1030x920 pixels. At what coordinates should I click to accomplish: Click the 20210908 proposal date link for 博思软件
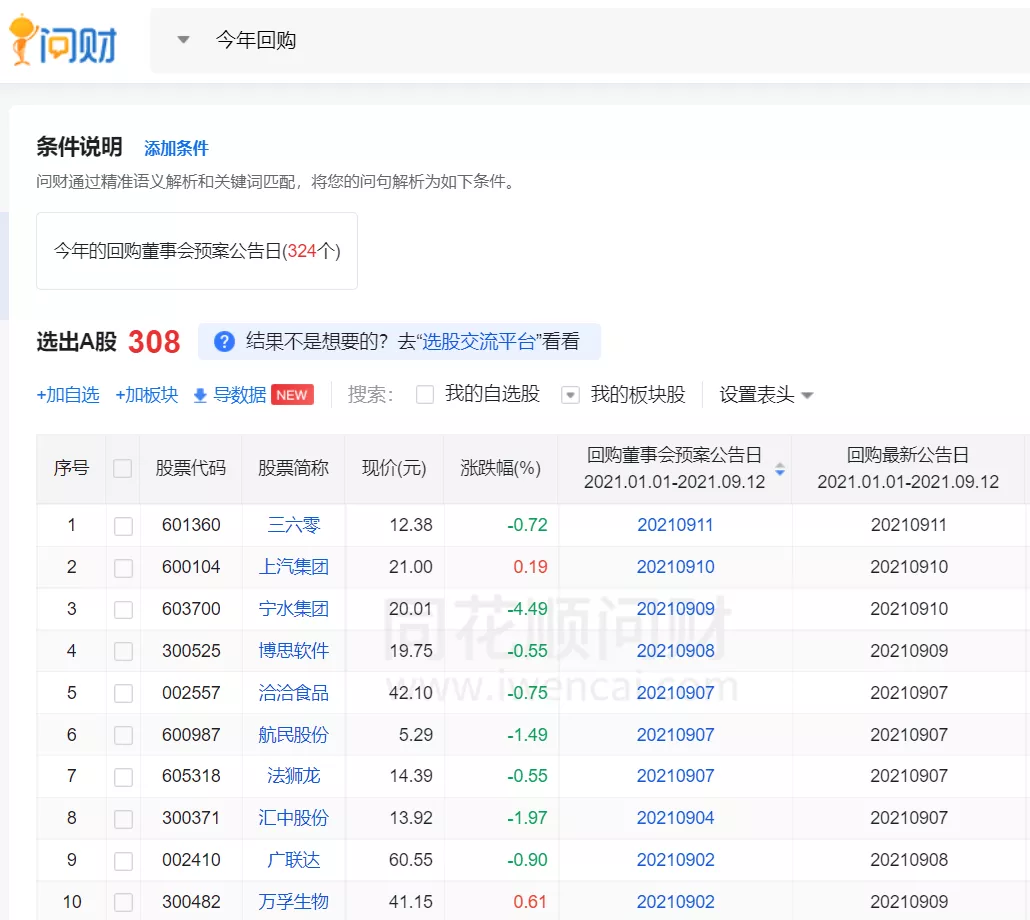[675, 651]
